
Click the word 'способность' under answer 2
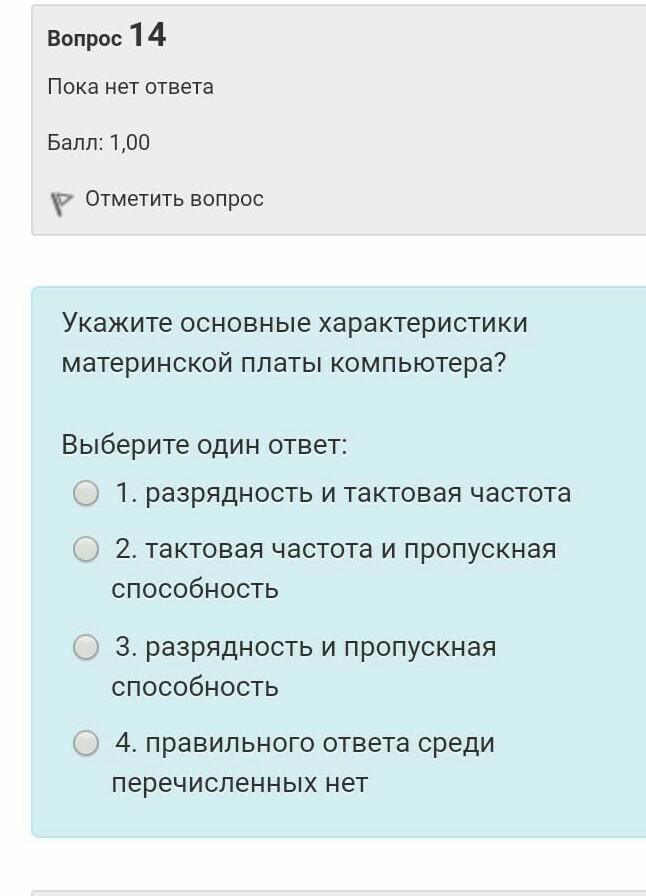195,589
